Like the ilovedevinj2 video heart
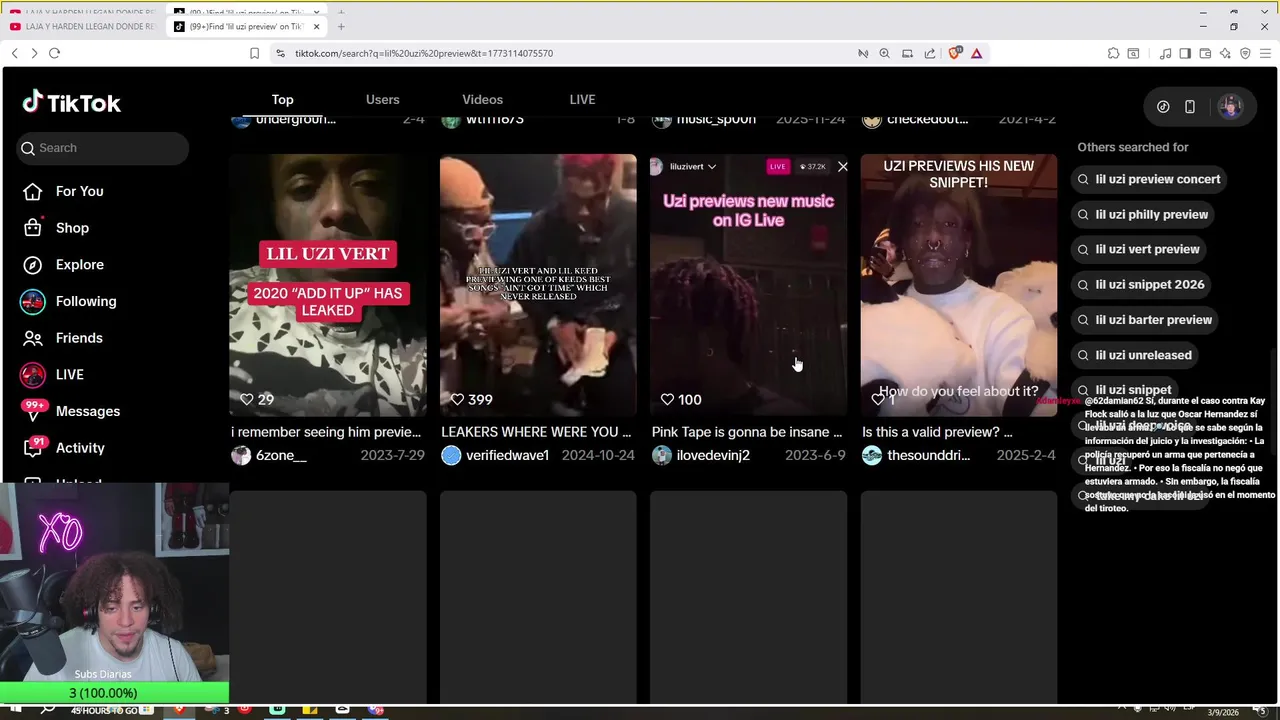This screenshot has height=720, width=1280. coord(667,399)
